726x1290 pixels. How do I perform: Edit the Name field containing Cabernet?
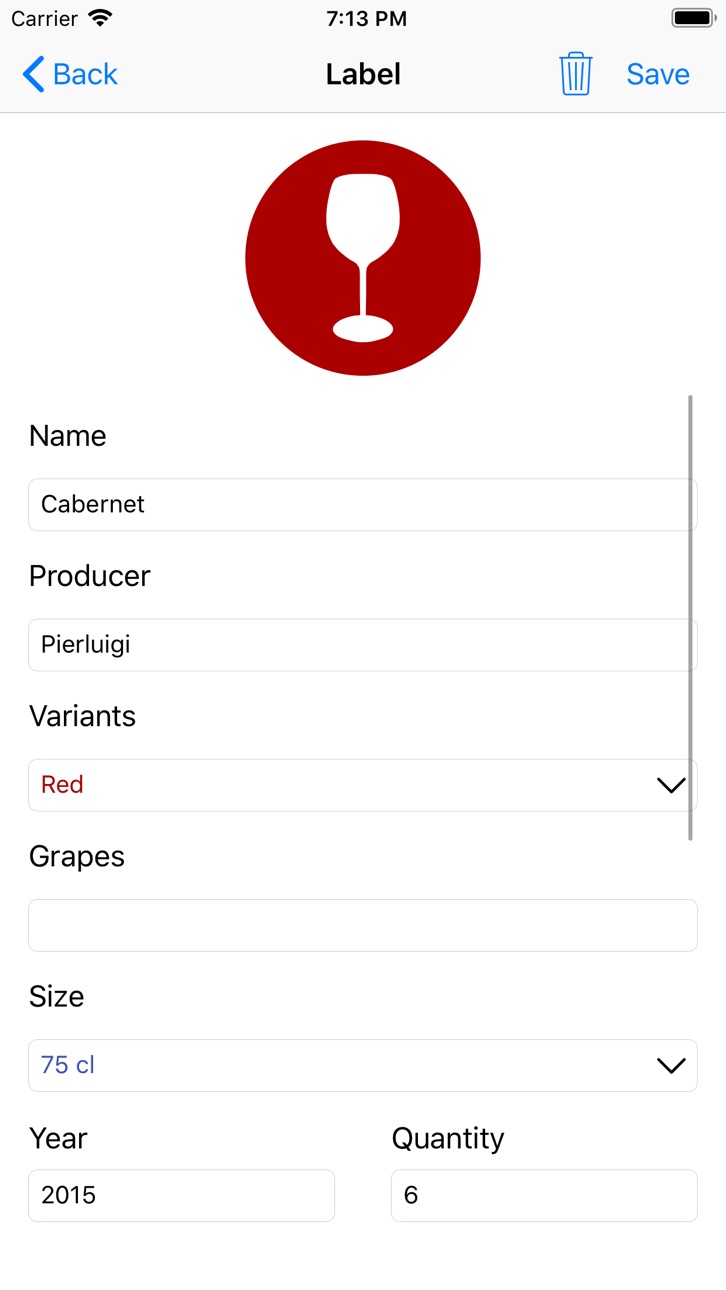[x=363, y=505]
